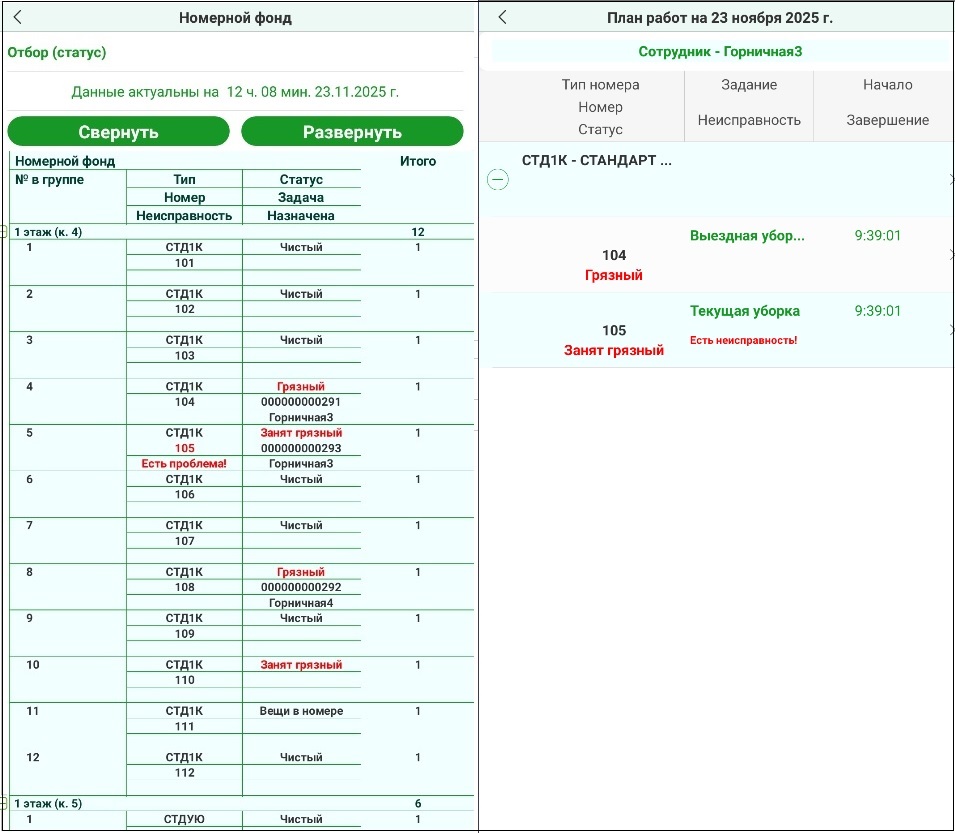Toggle the 1 этаж (к. 5) group
The height and width of the screenshot is (833, 955).
tap(4, 803)
